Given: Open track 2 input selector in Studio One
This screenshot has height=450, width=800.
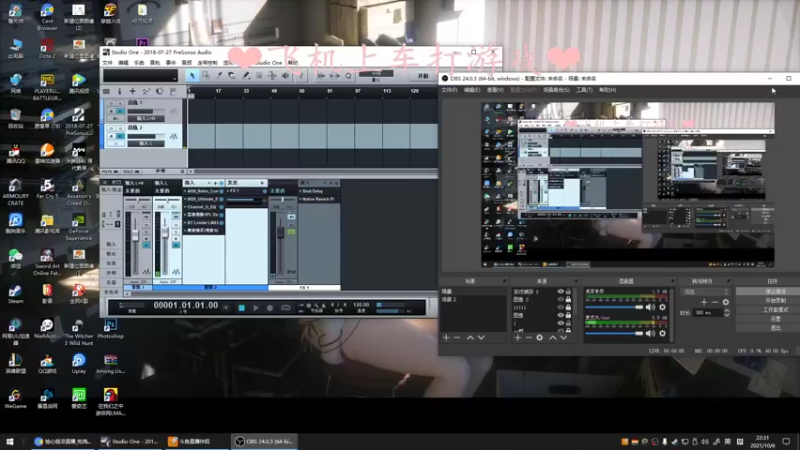Looking at the screenshot, I should click(x=146, y=144).
